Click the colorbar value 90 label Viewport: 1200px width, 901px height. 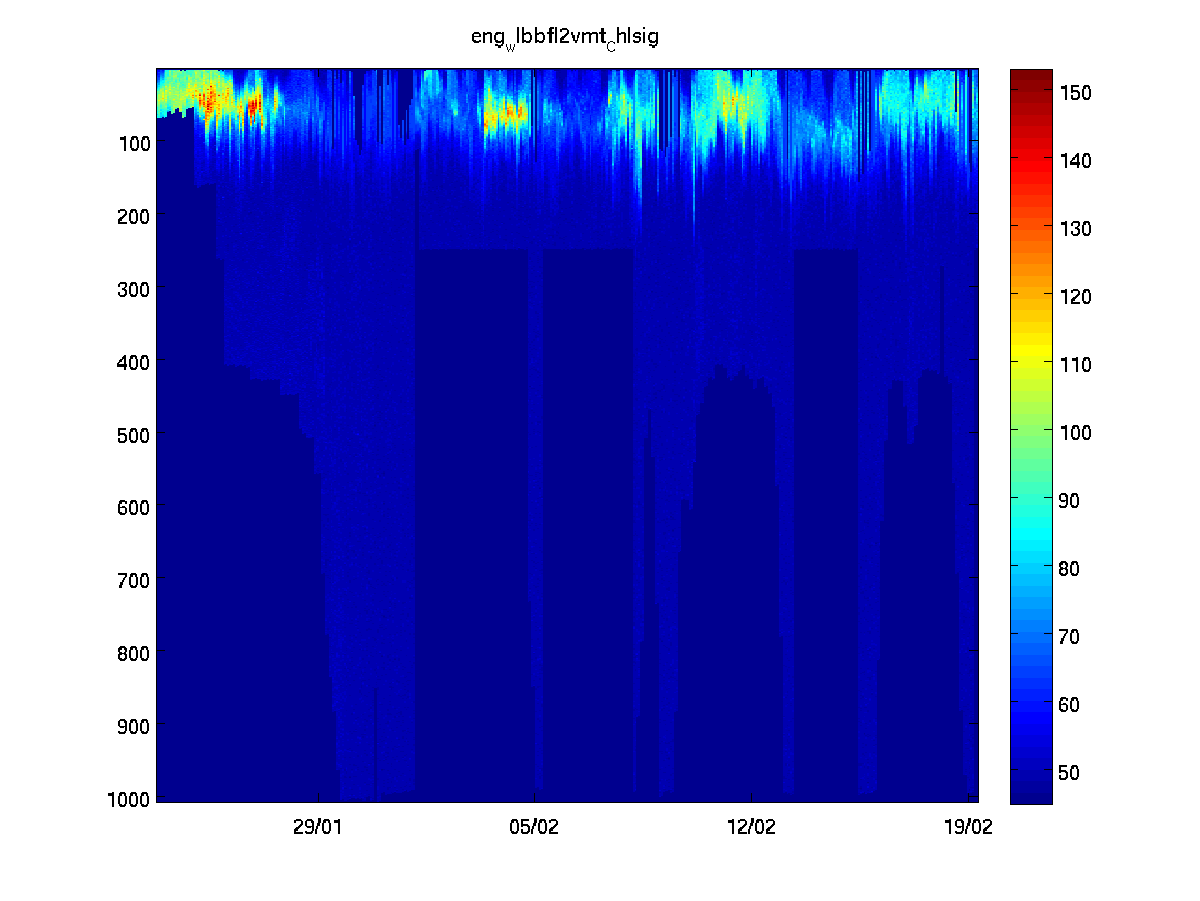click(x=1071, y=501)
